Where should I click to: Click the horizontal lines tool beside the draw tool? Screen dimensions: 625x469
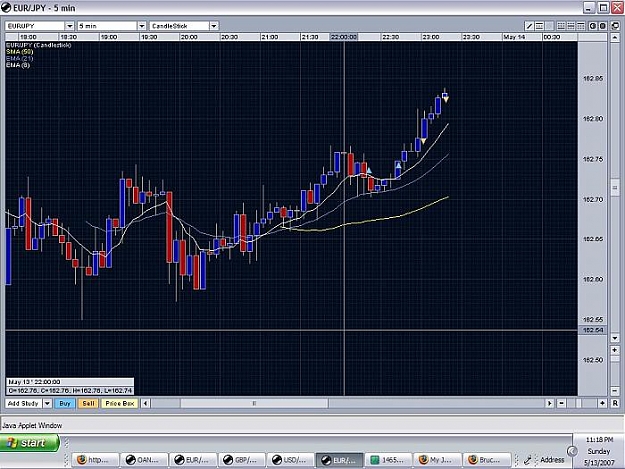(539, 26)
